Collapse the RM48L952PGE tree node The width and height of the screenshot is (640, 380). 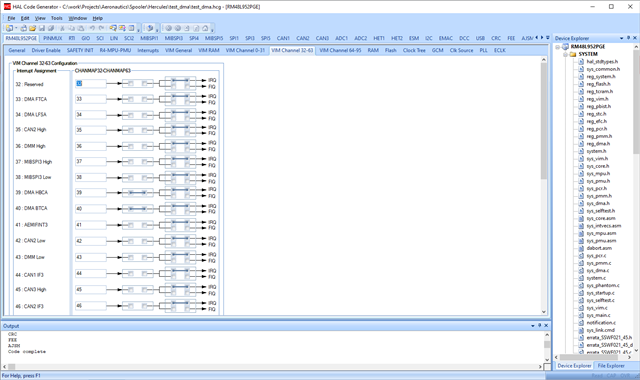point(558,47)
